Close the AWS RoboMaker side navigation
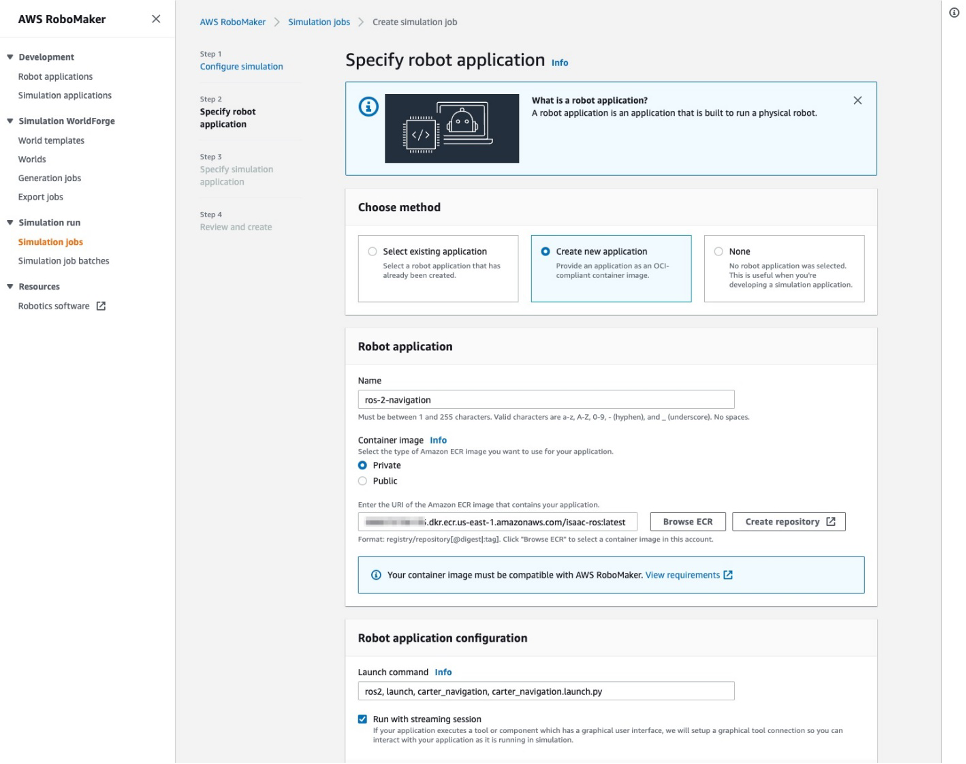Screen dimensions: 966x764 (156, 19)
